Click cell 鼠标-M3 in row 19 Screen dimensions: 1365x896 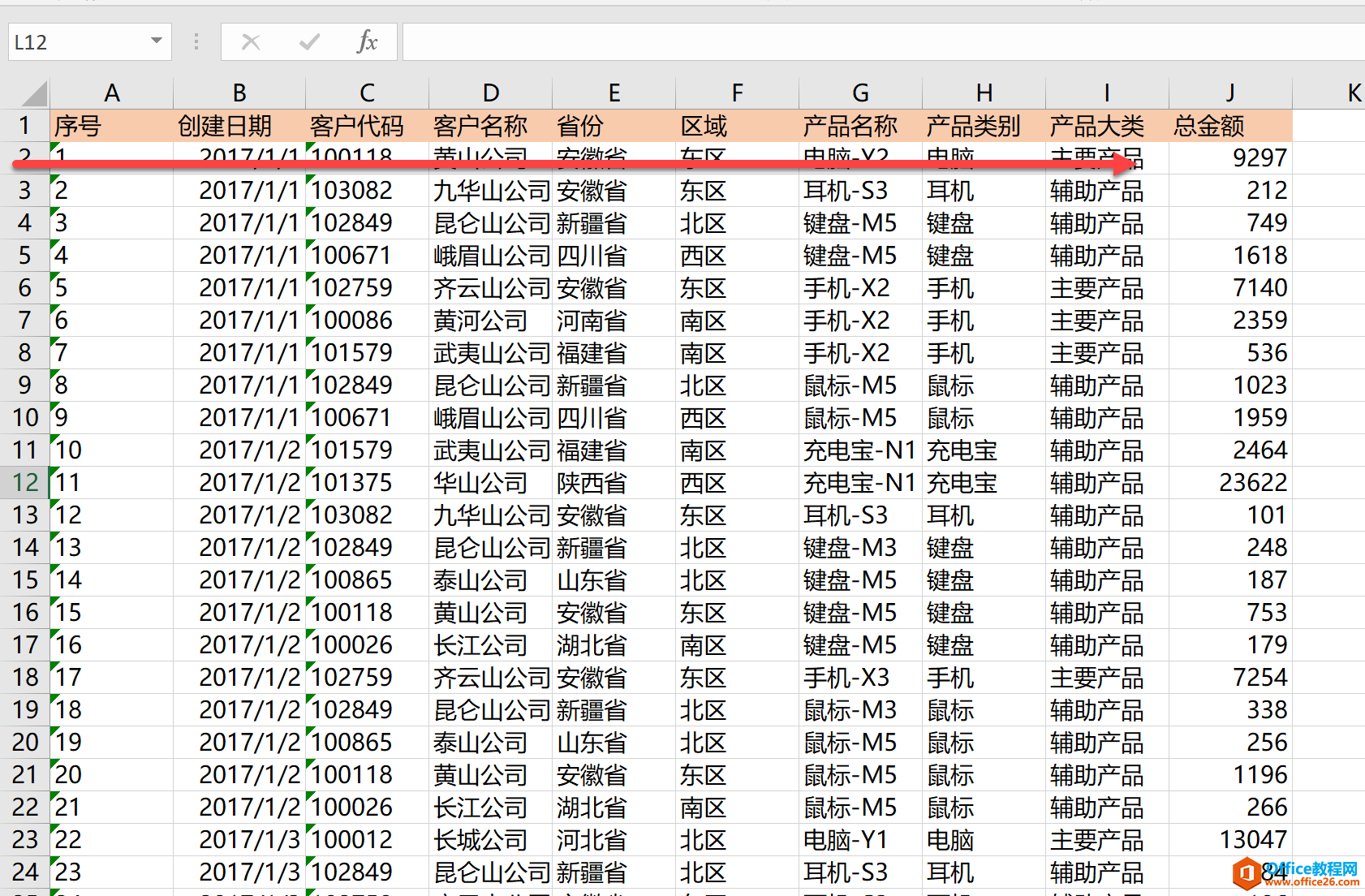pyautogui.click(x=861, y=710)
